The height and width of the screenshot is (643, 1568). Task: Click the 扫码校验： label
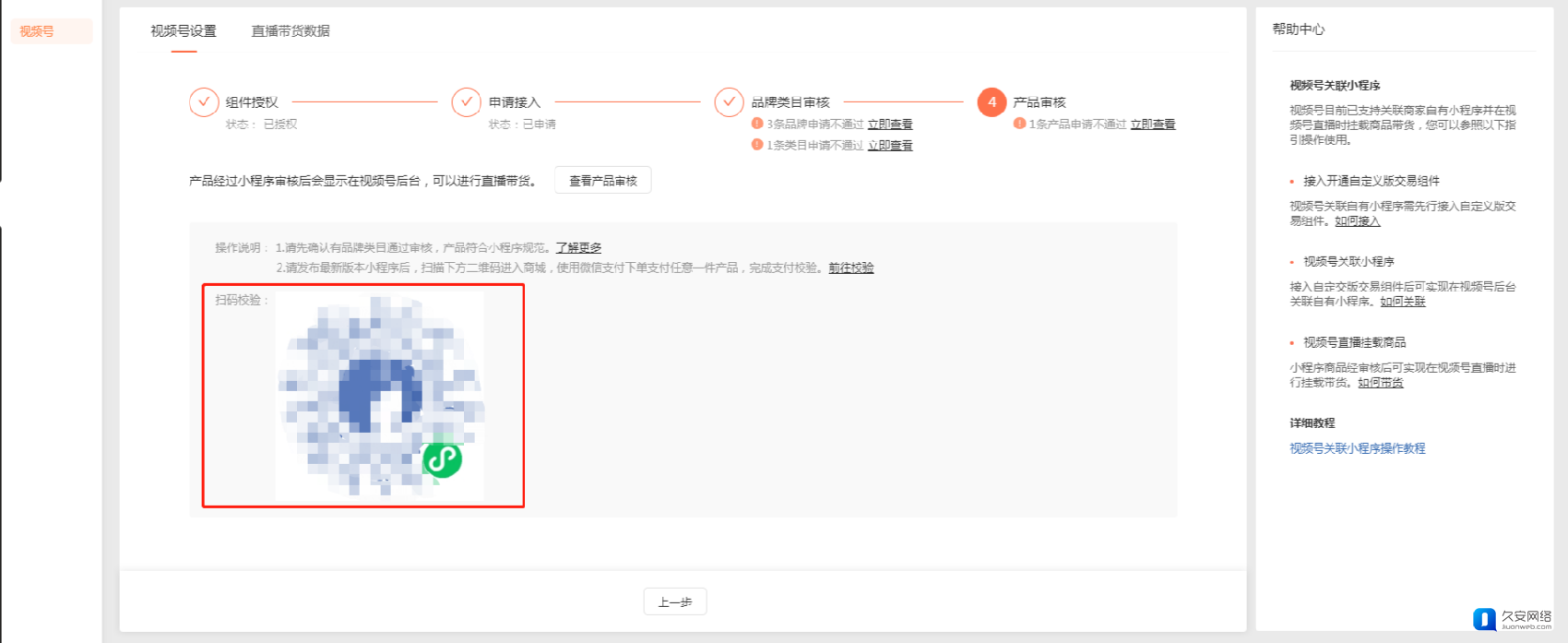tap(242, 300)
